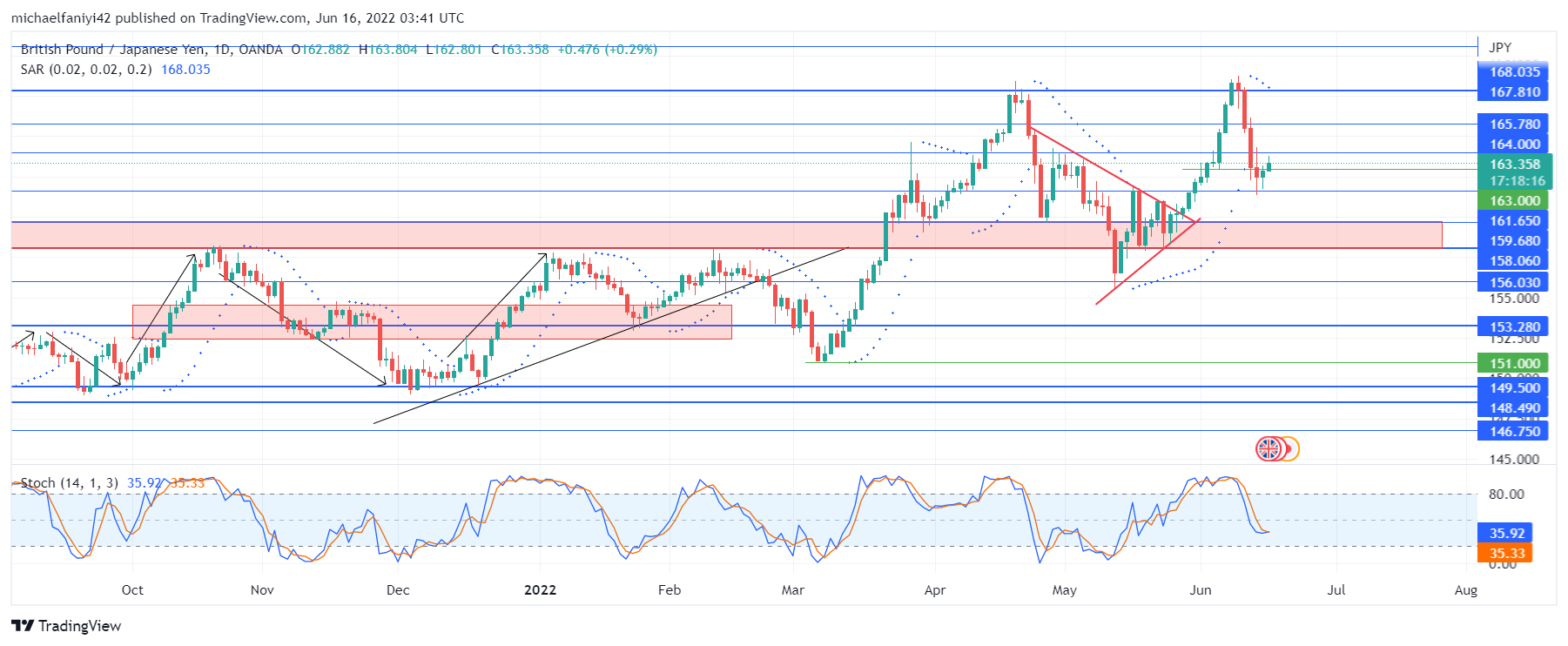Click the Mar date axis label
Image resolution: width=1568 pixels, height=646 pixels.
pyautogui.click(x=793, y=590)
